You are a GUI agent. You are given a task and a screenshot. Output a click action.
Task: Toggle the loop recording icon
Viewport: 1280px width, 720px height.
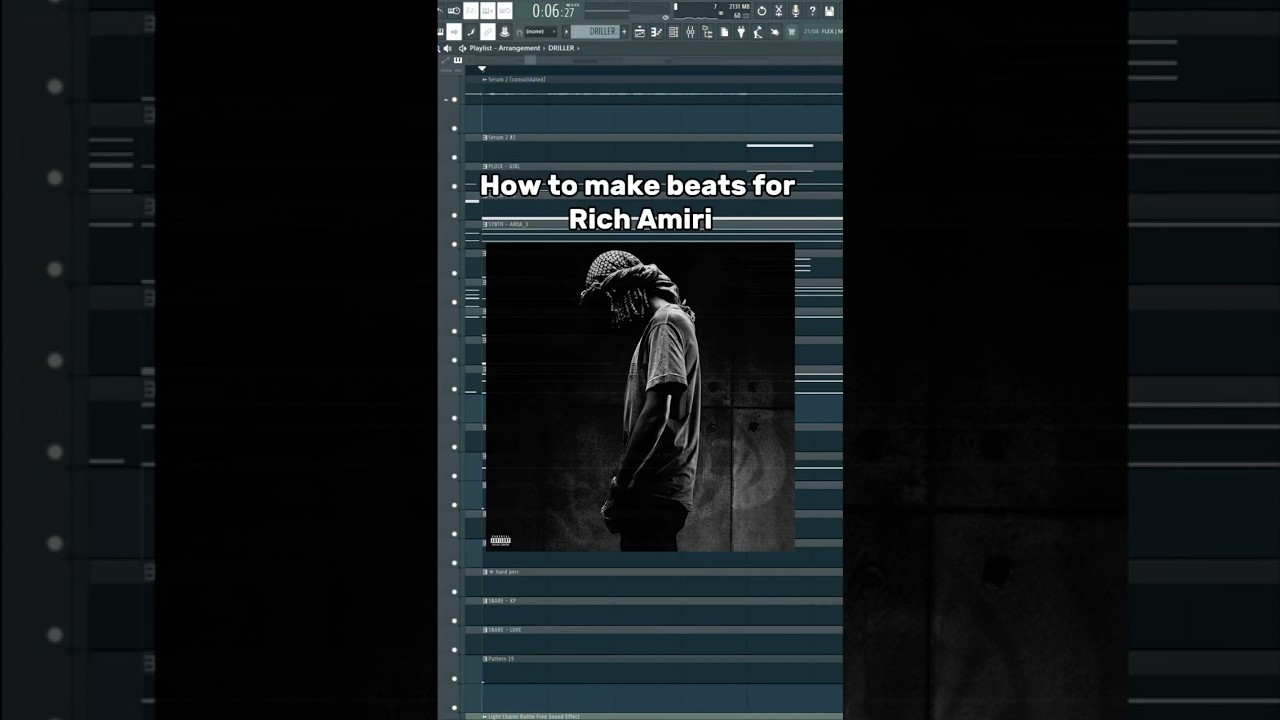point(505,11)
